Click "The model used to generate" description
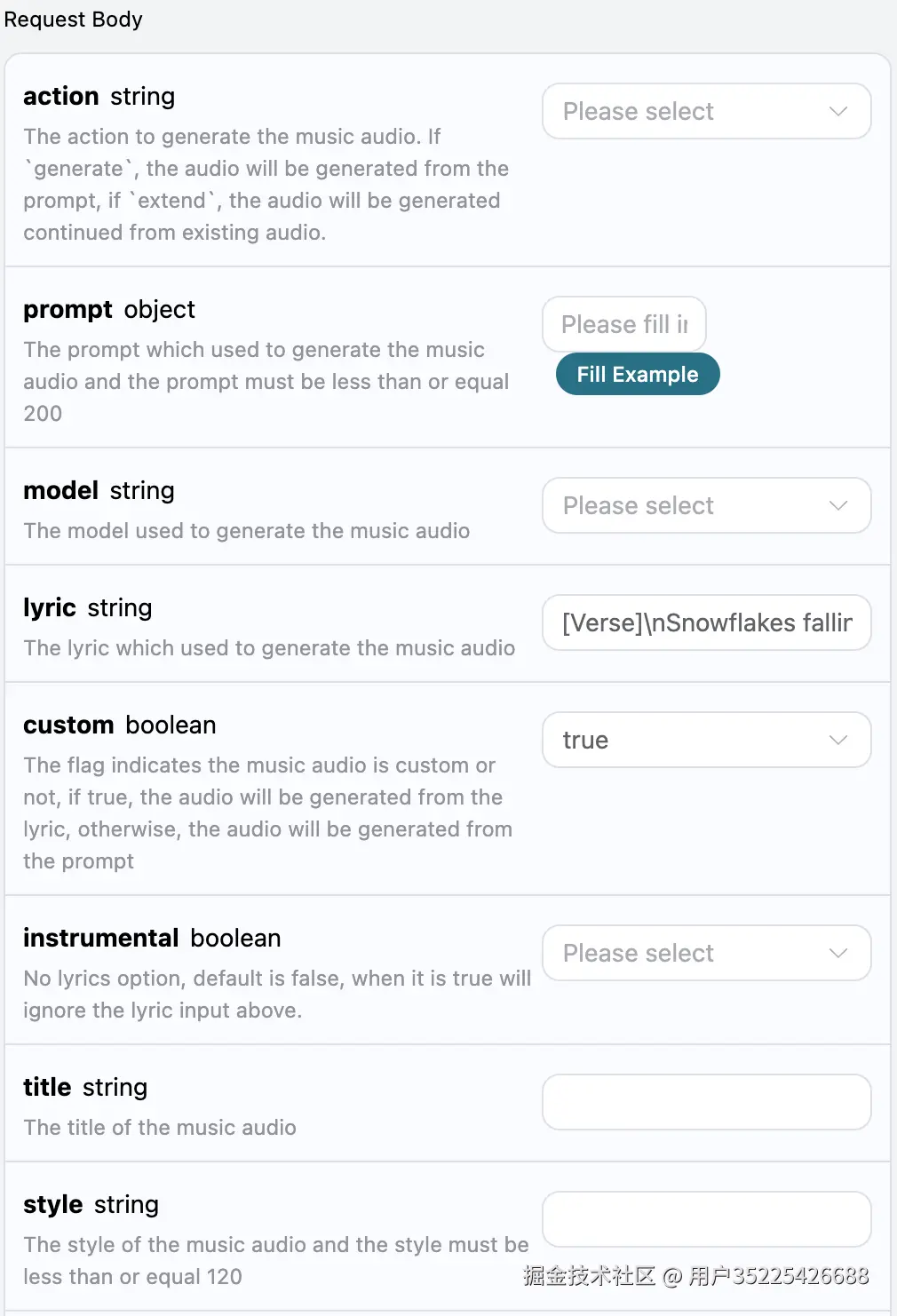 pyautogui.click(x=247, y=530)
